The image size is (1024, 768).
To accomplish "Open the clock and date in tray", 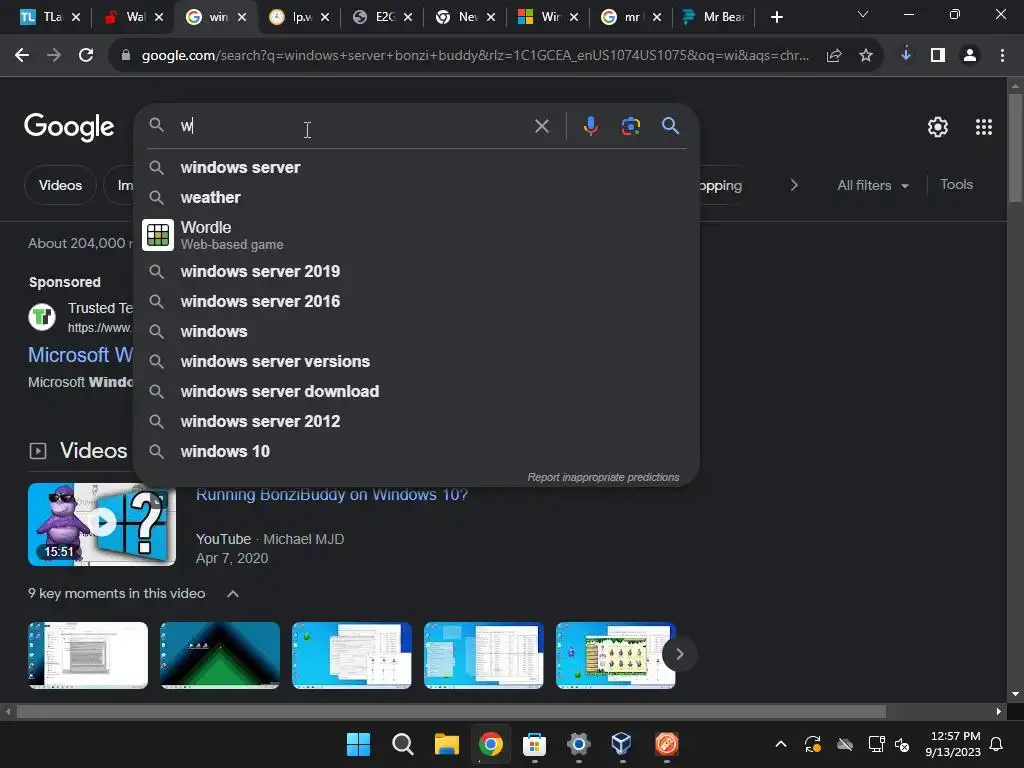I will coord(953,744).
